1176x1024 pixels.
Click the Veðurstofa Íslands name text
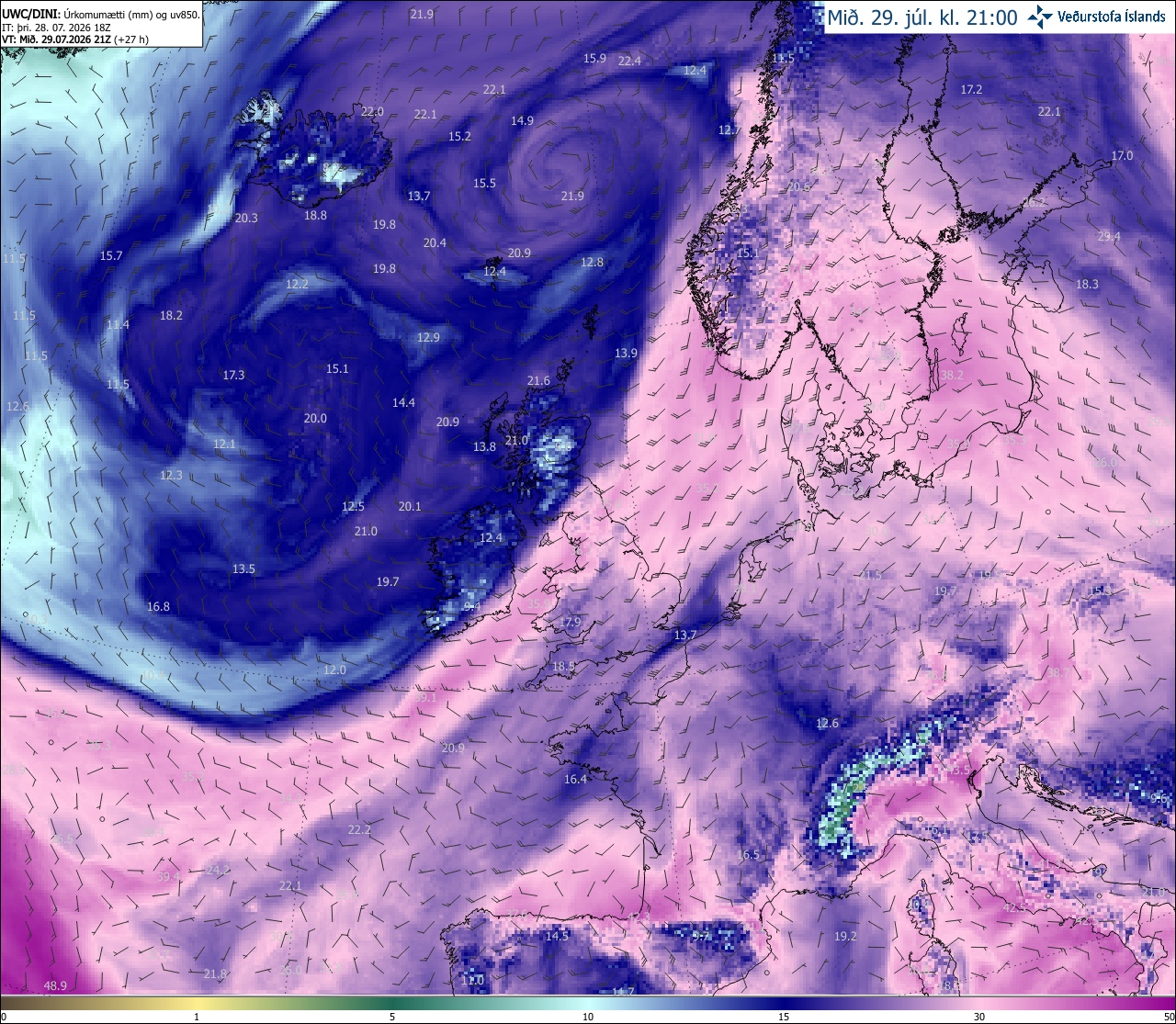point(1112,17)
